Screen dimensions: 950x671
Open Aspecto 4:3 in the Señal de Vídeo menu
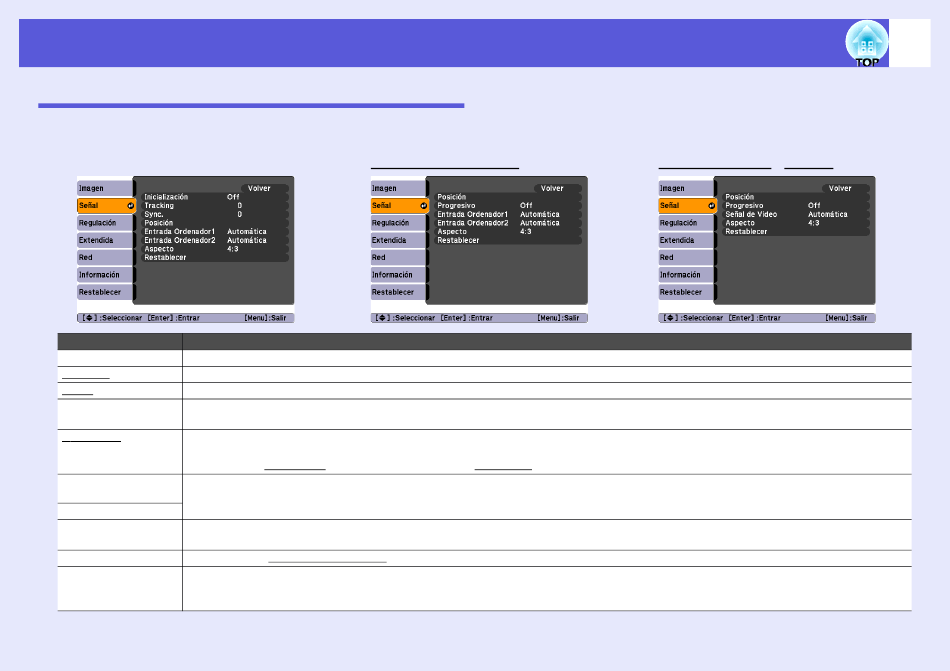tap(796, 223)
